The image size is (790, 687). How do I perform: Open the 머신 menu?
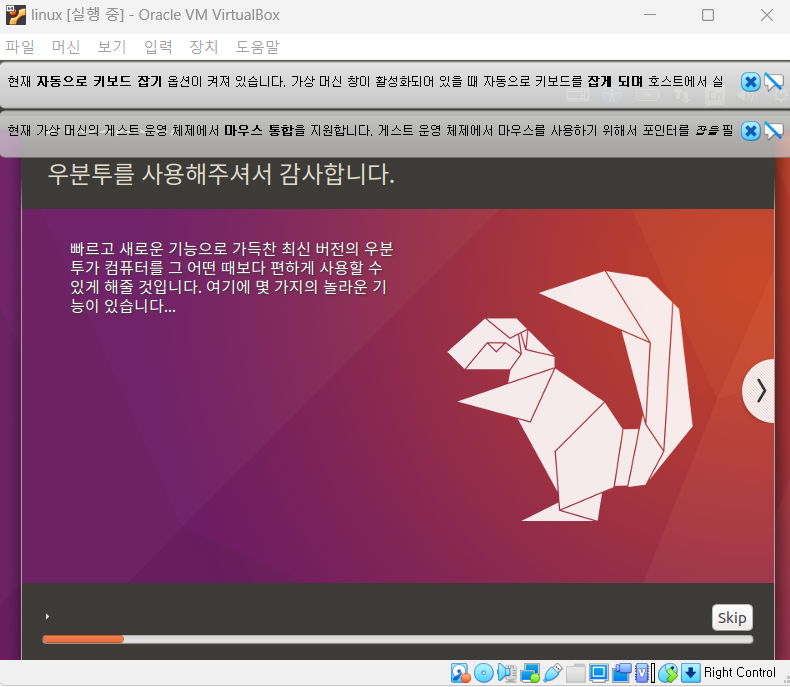point(66,47)
